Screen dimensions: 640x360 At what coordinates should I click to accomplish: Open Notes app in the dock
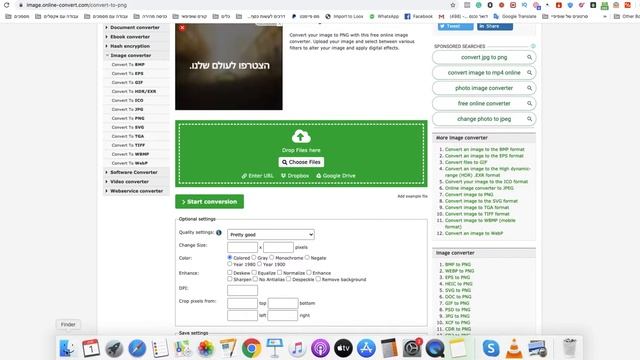458,348
